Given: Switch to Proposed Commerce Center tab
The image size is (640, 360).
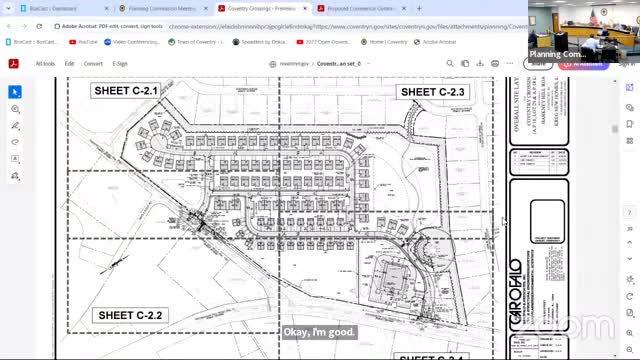Looking at the screenshot, I should [362, 8].
